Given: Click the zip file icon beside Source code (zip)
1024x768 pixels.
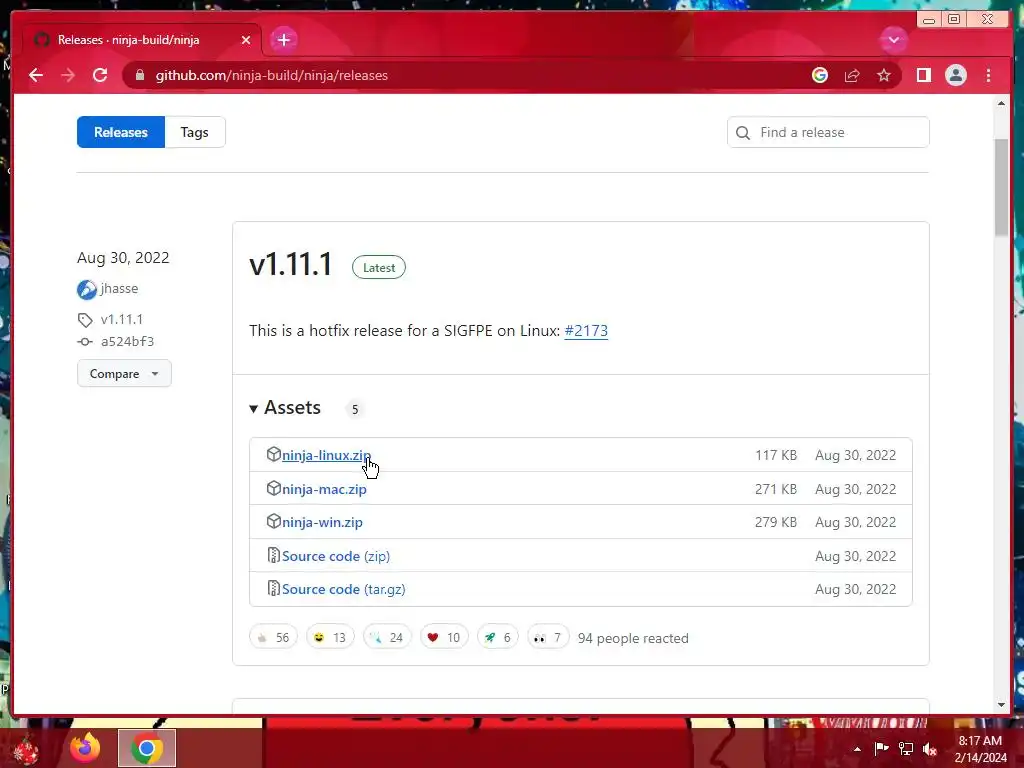Looking at the screenshot, I should 274,555.
